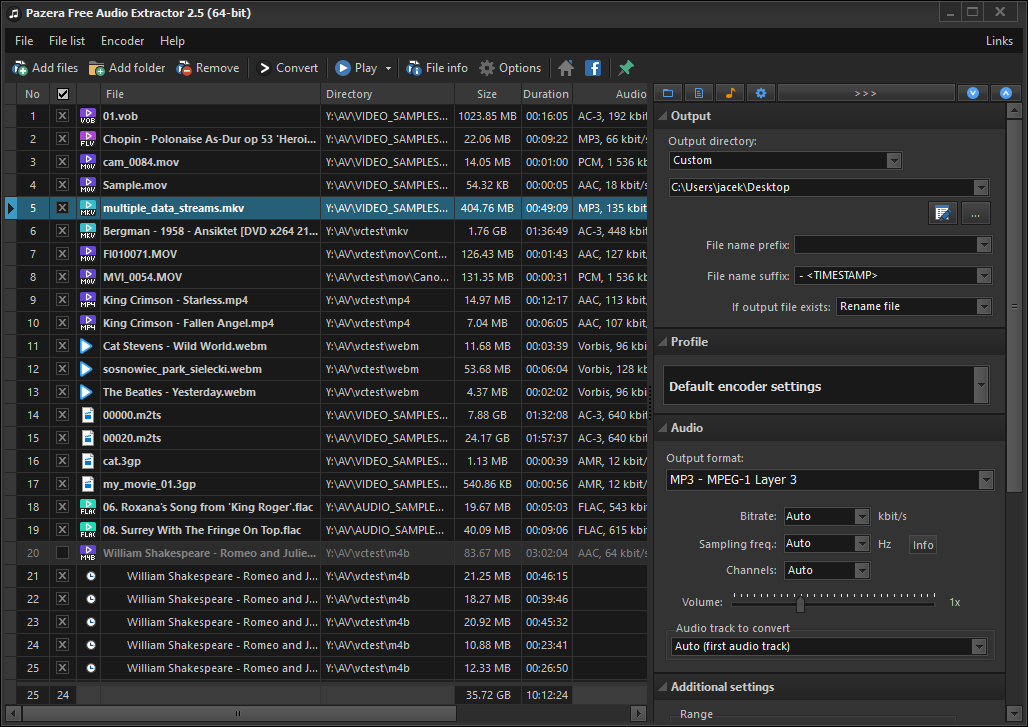Open the Encoder menu

pos(123,41)
